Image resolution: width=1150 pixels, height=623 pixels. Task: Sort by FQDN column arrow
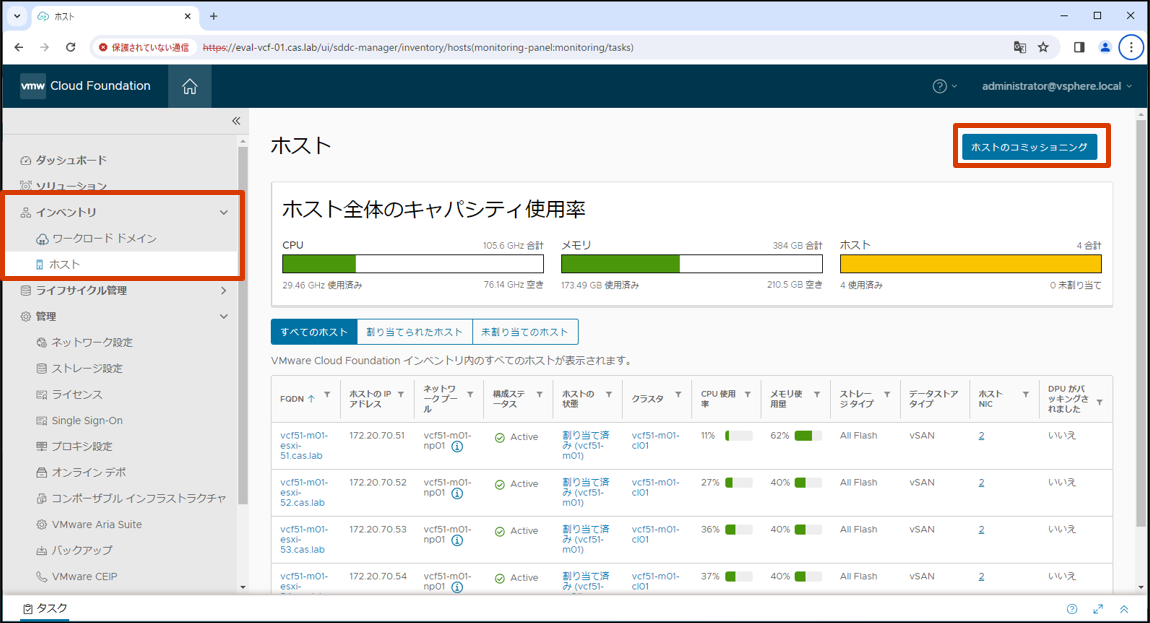[311, 398]
